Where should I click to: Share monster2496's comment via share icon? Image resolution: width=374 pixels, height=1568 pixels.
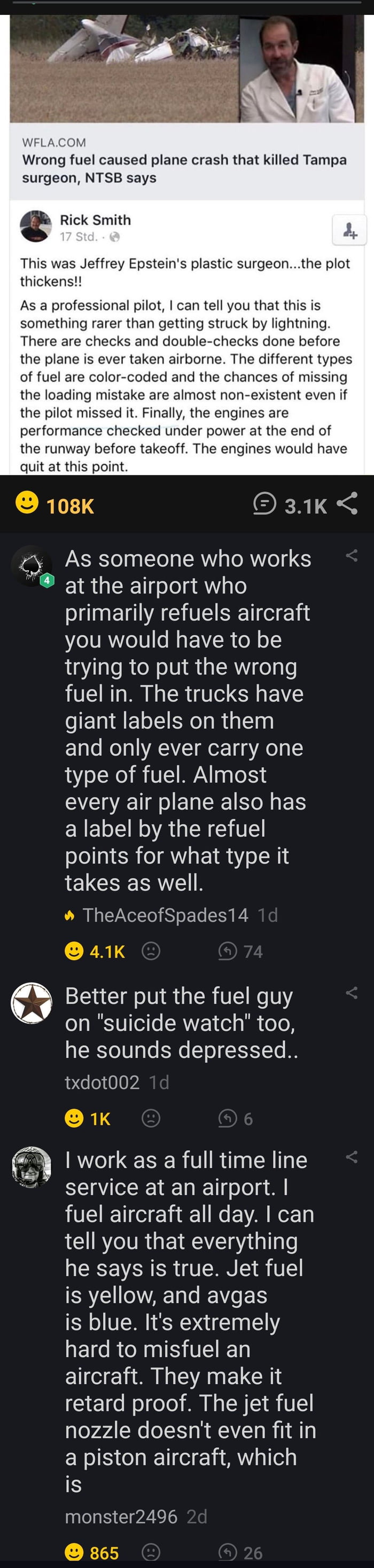click(x=352, y=1157)
